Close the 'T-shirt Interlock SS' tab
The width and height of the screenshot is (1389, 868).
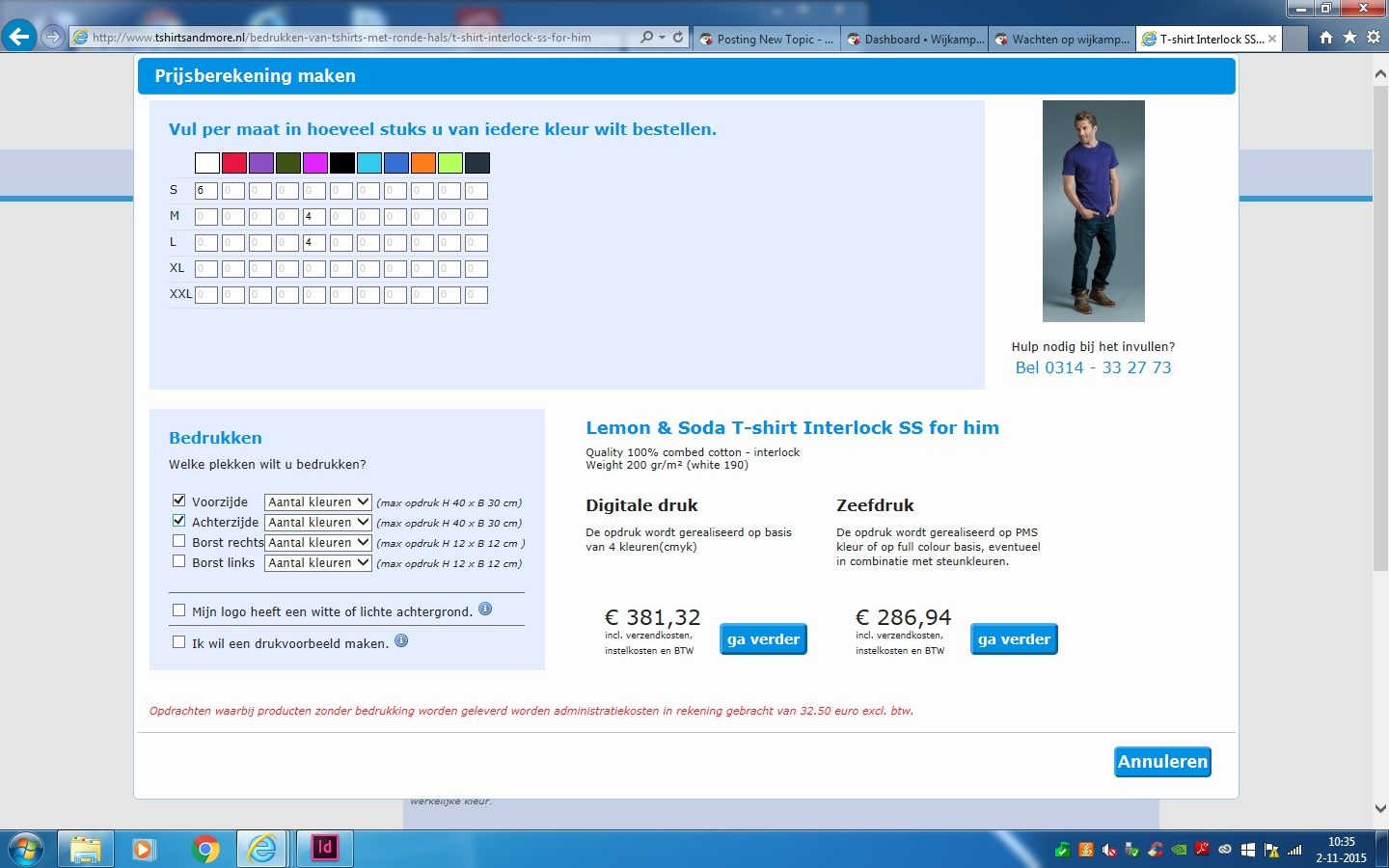pyautogui.click(x=1272, y=39)
